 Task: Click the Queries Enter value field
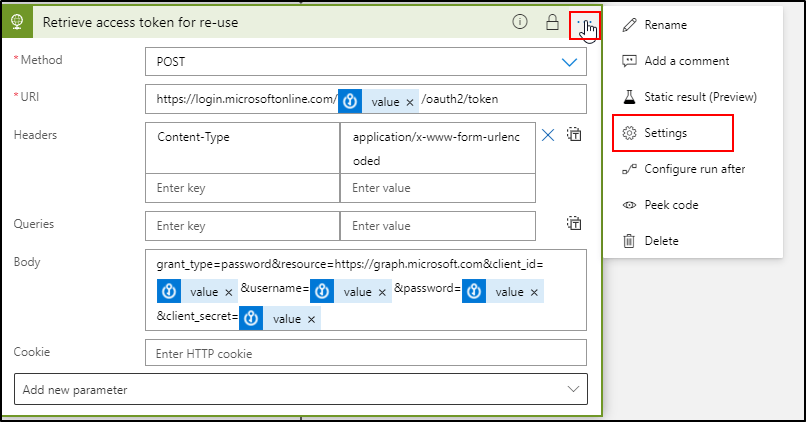point(437,226)
